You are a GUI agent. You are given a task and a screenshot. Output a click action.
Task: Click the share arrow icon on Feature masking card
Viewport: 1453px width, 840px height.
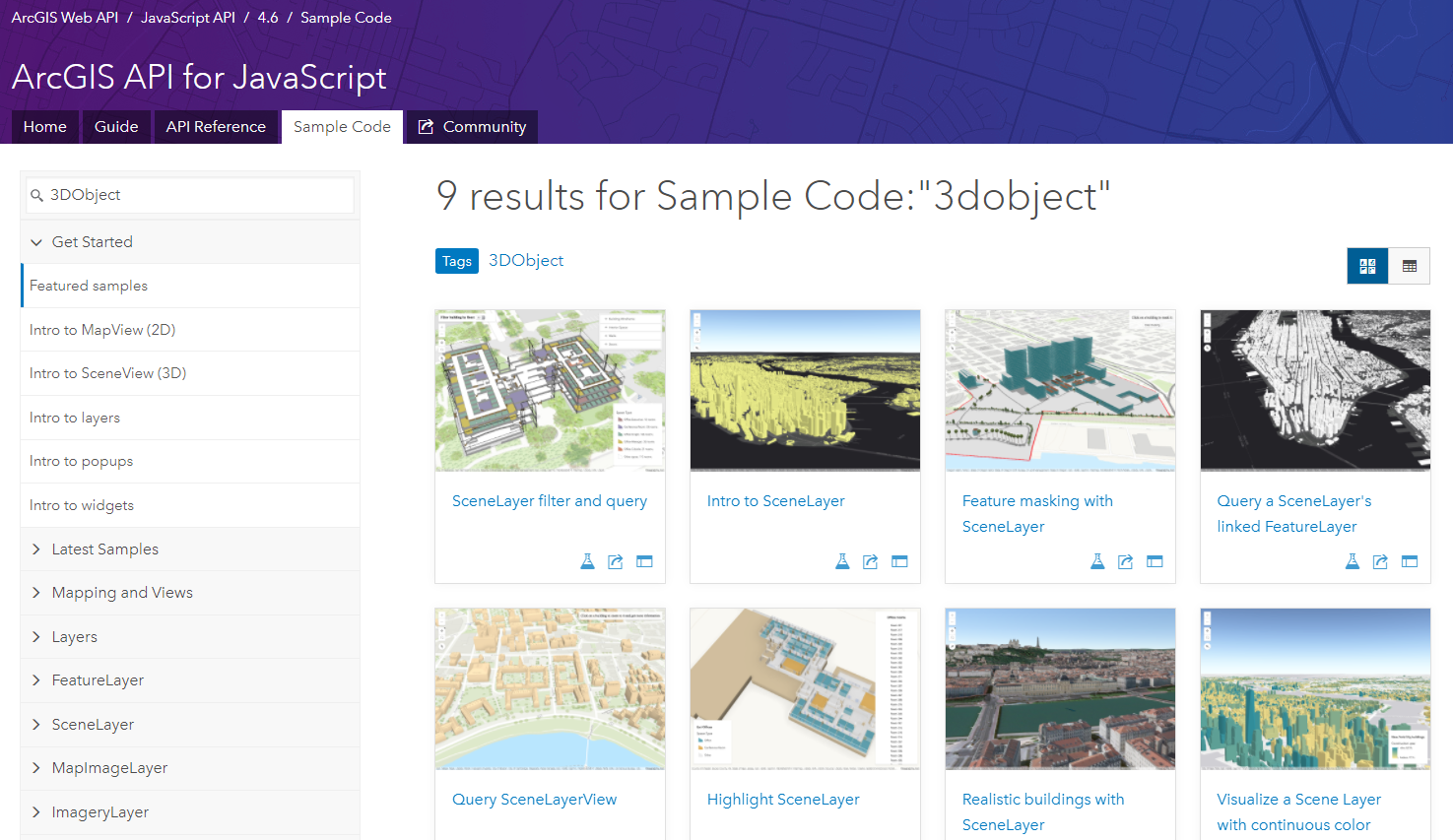coord(1126,561)
